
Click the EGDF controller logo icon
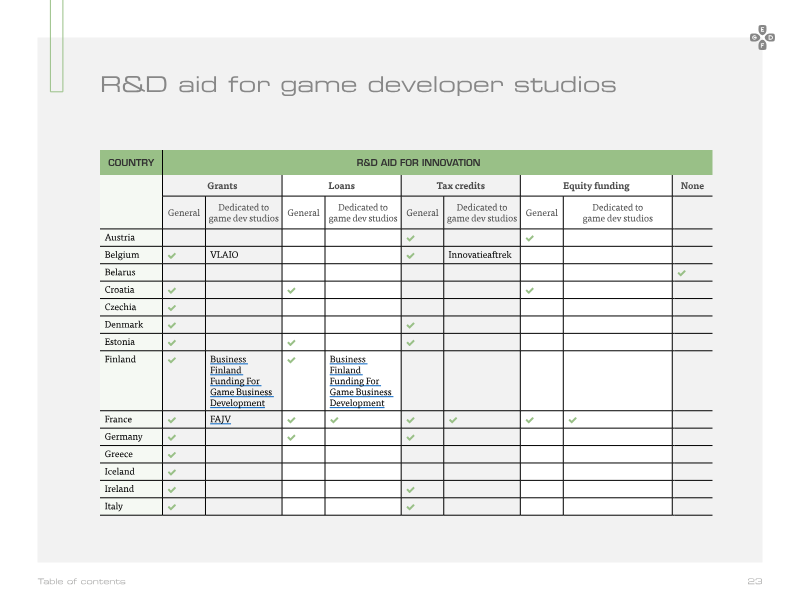[x=762, y=38]
